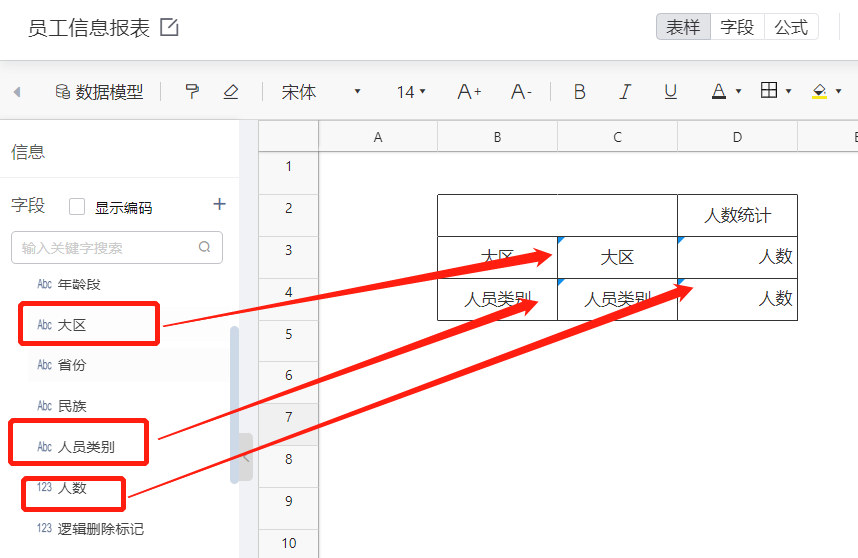This screenshot has width=858, height=558.
Task: Click cell D4 containing 人数
Action: click(737, 299)
